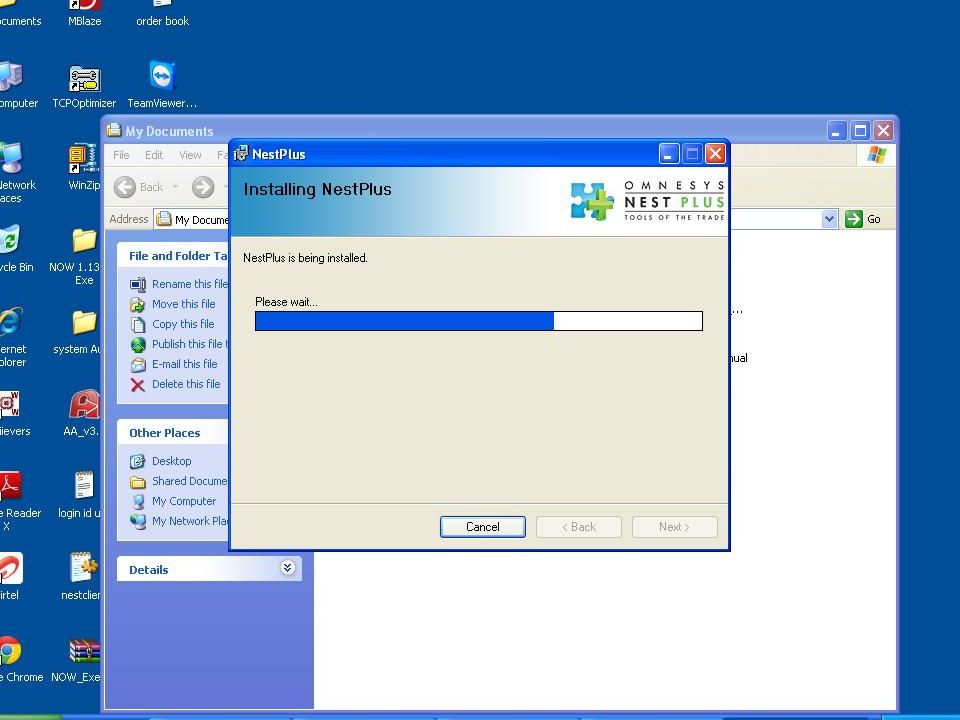Screen dimensions: 960x720
Task: Launch TeamViewer from the desktop
Action: click(x=162, y=86)
